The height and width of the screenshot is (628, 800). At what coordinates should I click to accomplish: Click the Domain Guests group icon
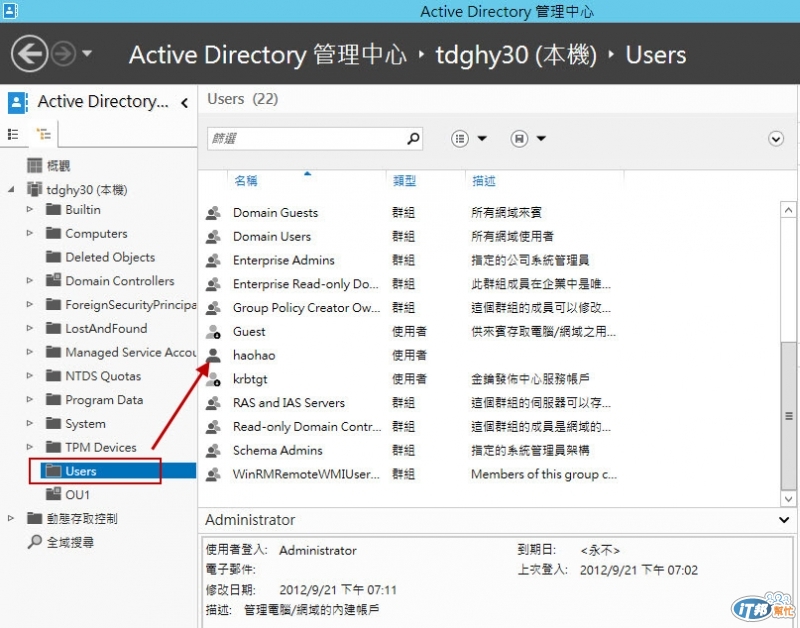(x=213, y=213)
